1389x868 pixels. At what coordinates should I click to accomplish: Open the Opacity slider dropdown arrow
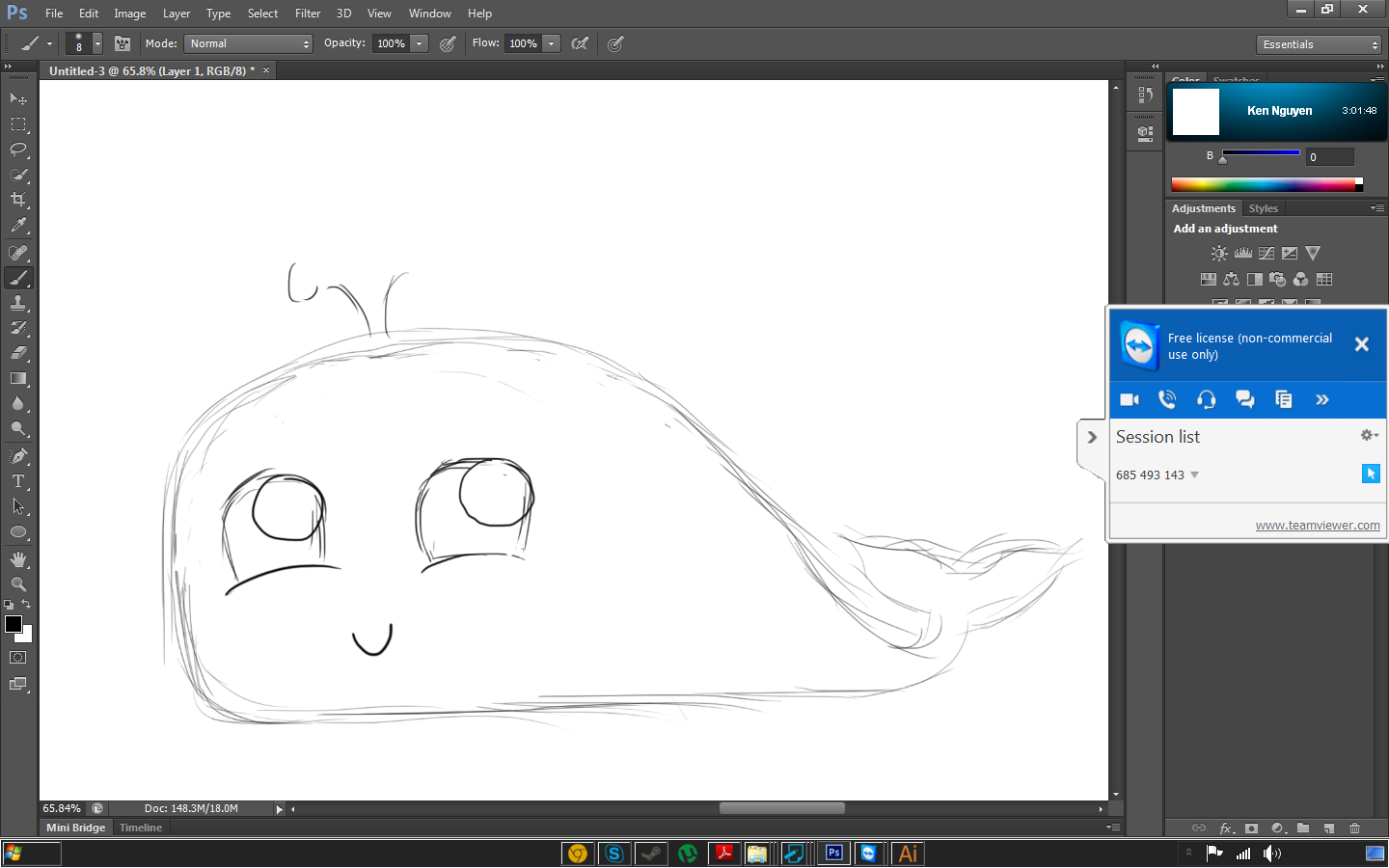coord(420,43)
